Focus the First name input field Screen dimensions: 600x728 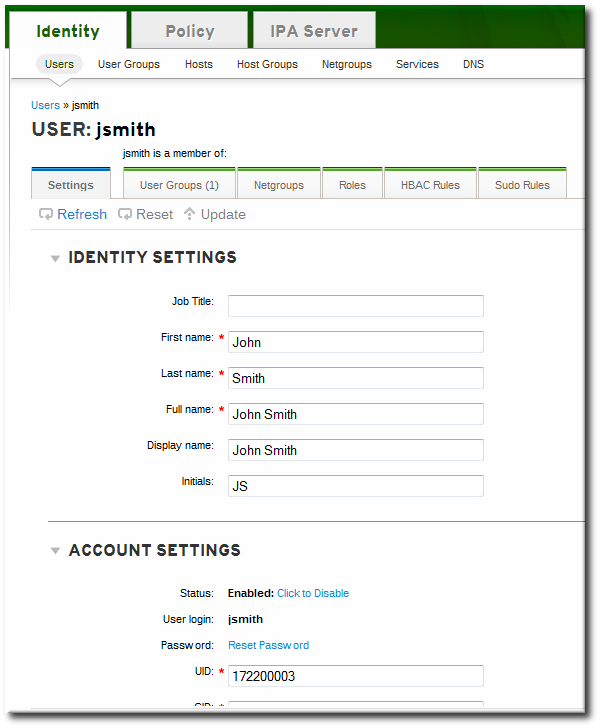coord(355,342)
